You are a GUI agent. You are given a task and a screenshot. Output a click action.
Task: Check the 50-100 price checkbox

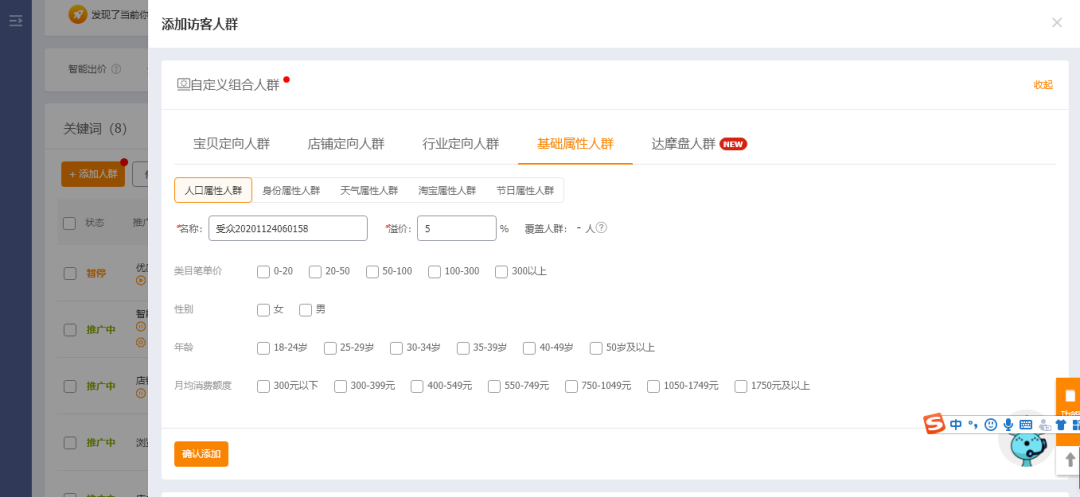[x=372, y=271]
